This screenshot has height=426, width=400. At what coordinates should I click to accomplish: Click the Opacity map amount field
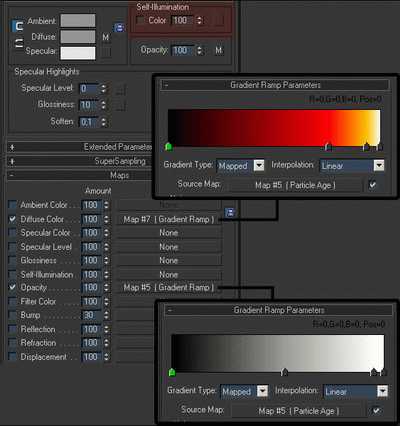(x=92, y=287)
